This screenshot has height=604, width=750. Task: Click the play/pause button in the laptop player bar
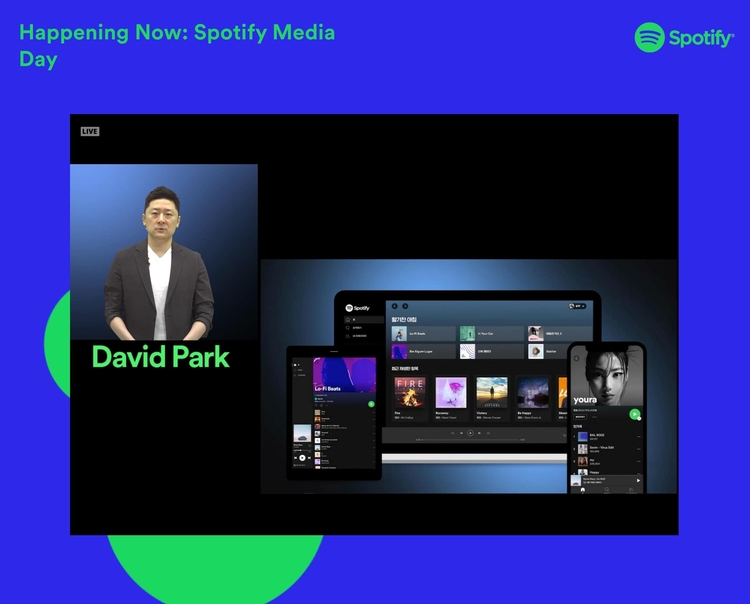pyautogui.click(x=470, y=433)
